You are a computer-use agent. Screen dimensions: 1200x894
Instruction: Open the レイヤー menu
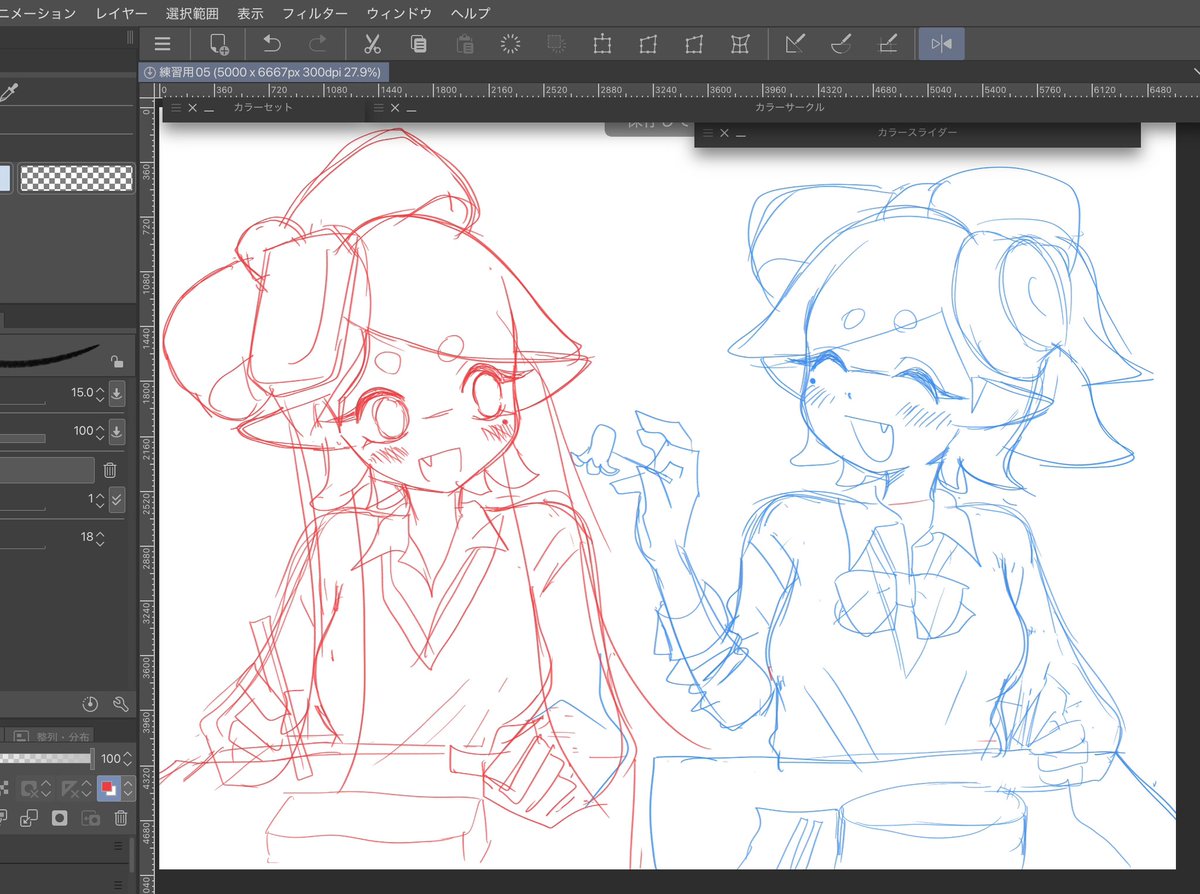[x=121, y=13]
